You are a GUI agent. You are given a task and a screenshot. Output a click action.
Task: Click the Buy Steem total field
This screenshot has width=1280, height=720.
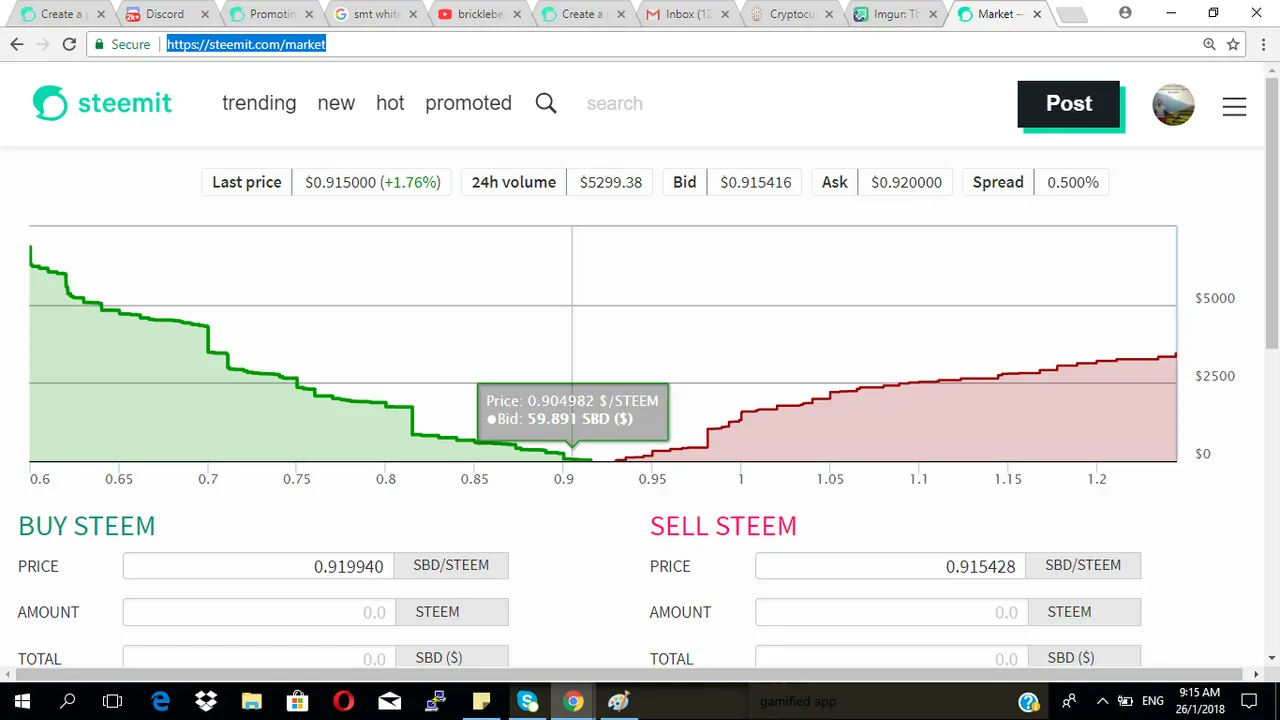pyautogui.click(x=258, y=657)
